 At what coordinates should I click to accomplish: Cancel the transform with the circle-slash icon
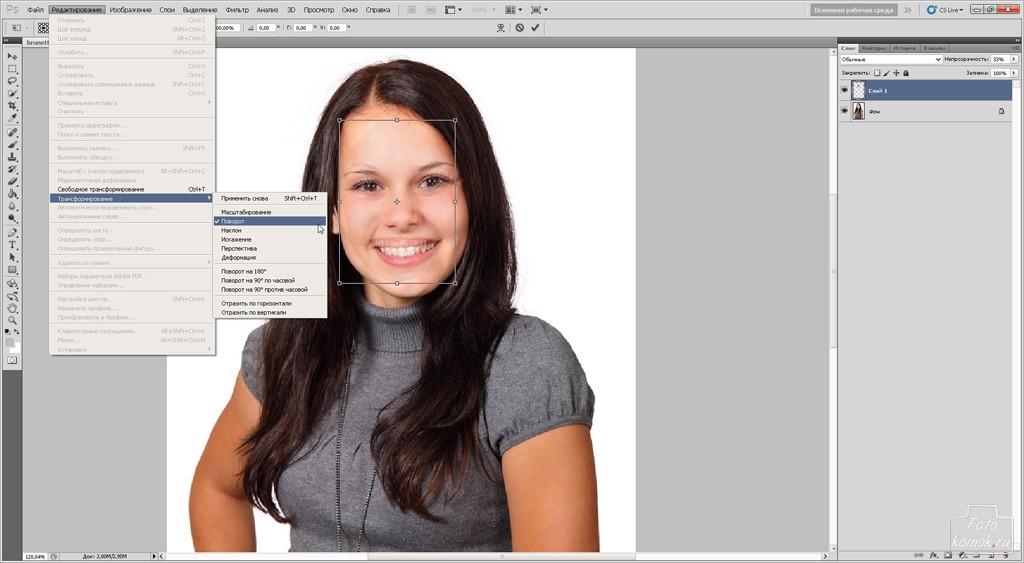520,28
